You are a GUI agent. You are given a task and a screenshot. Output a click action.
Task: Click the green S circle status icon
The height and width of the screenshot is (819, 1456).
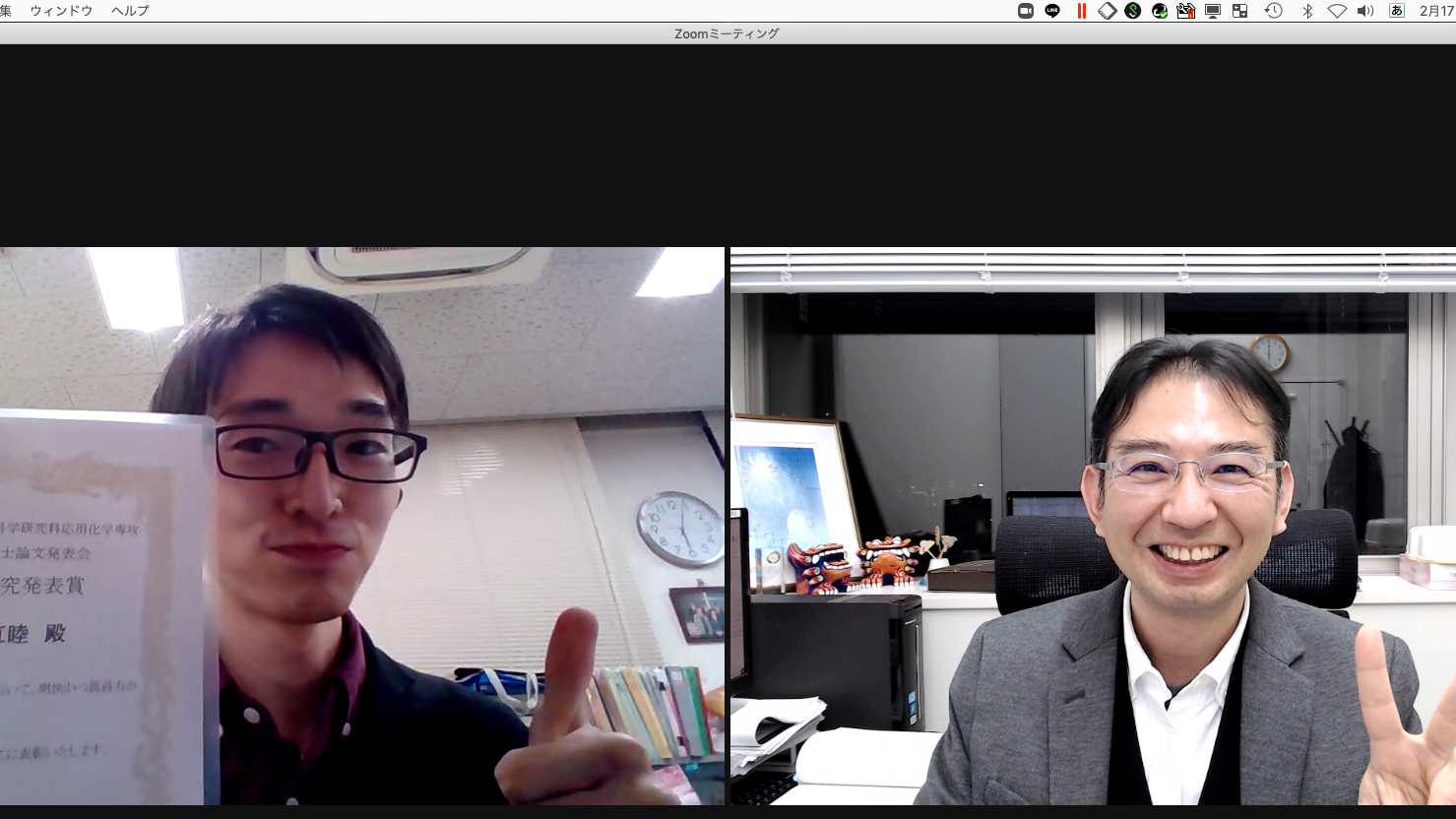pos(1133,11)
